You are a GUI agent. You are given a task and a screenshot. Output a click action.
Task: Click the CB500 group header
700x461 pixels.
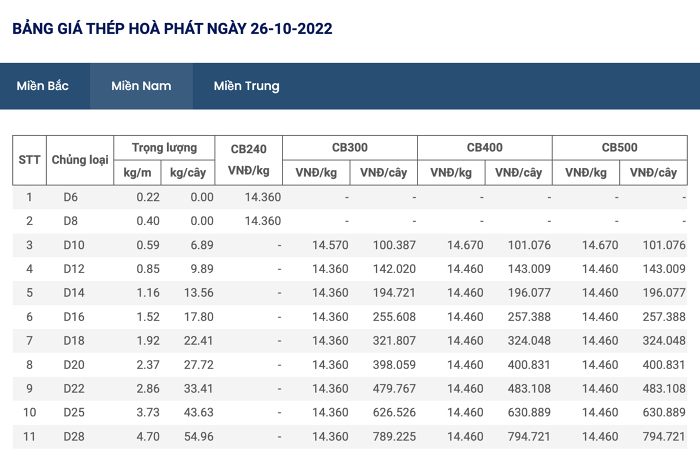pos(620,148)
